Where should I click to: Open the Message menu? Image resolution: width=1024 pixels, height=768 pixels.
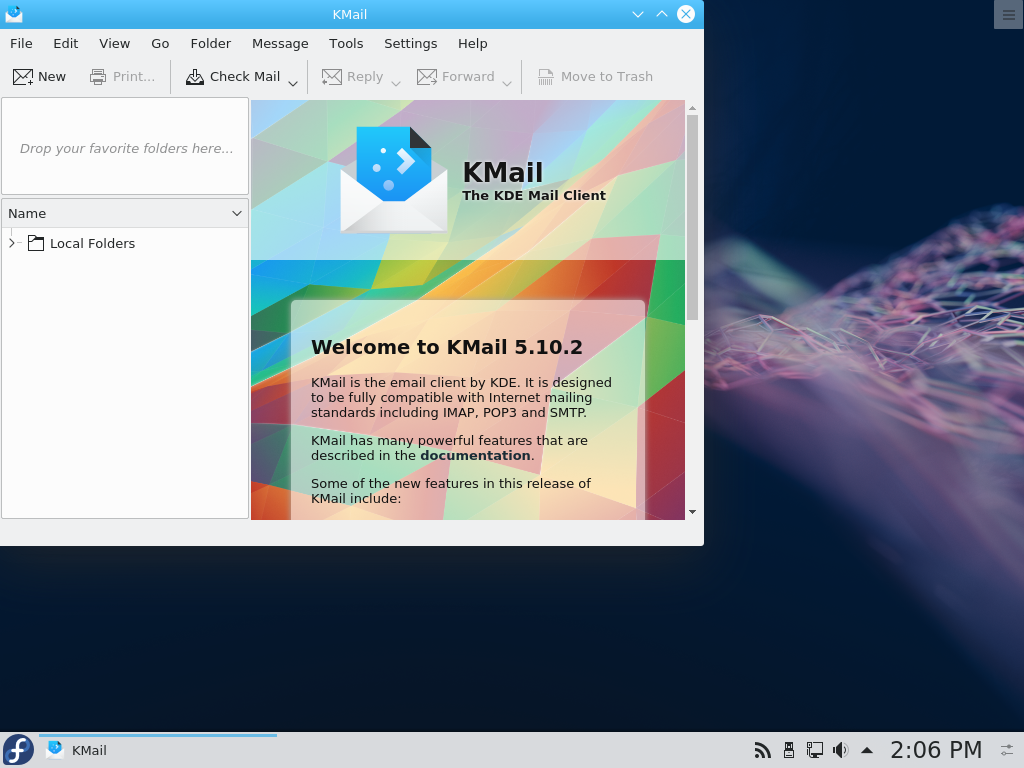(x=280, y=44)
